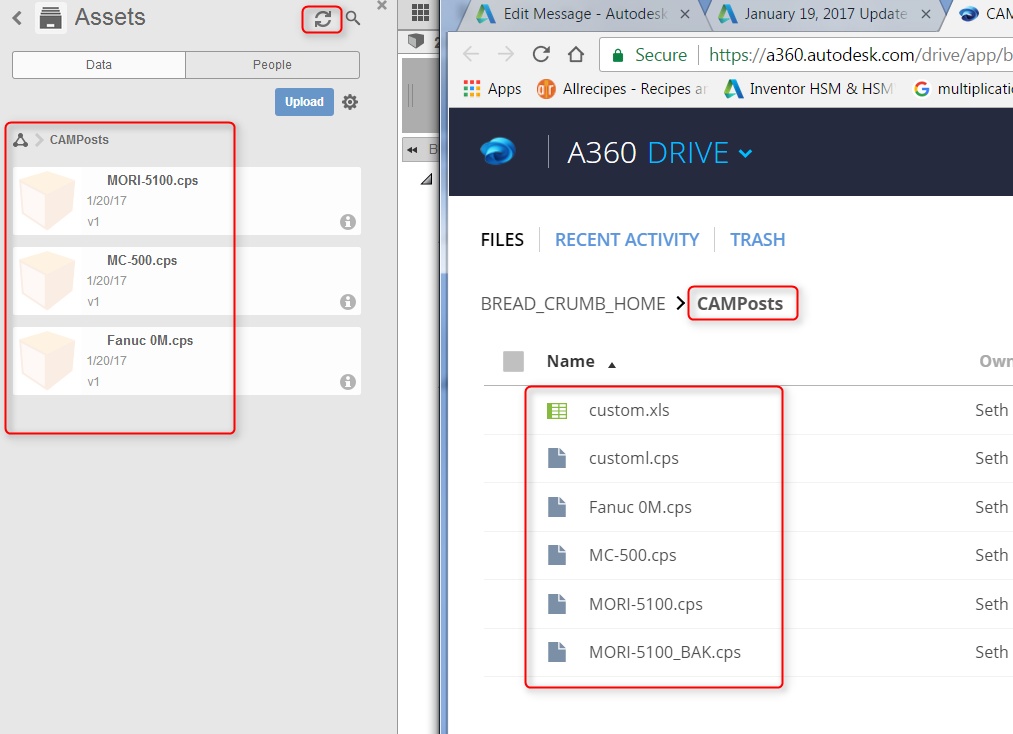Open the A360 DRIVE dropdown
The image size is (1013, 734).
pyautogui.click(x=745, y=154)
